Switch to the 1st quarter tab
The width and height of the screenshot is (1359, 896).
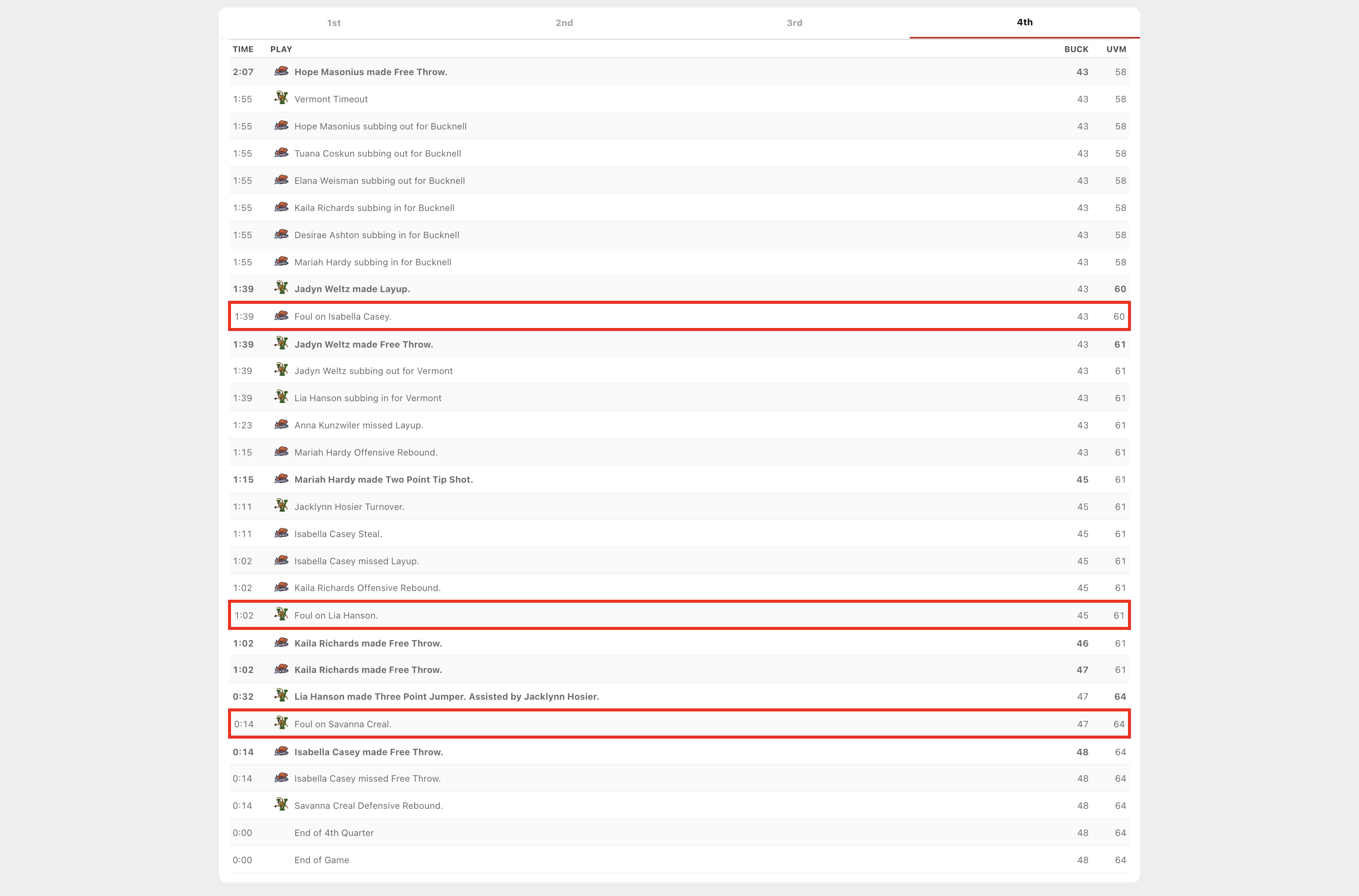[334, 23]
